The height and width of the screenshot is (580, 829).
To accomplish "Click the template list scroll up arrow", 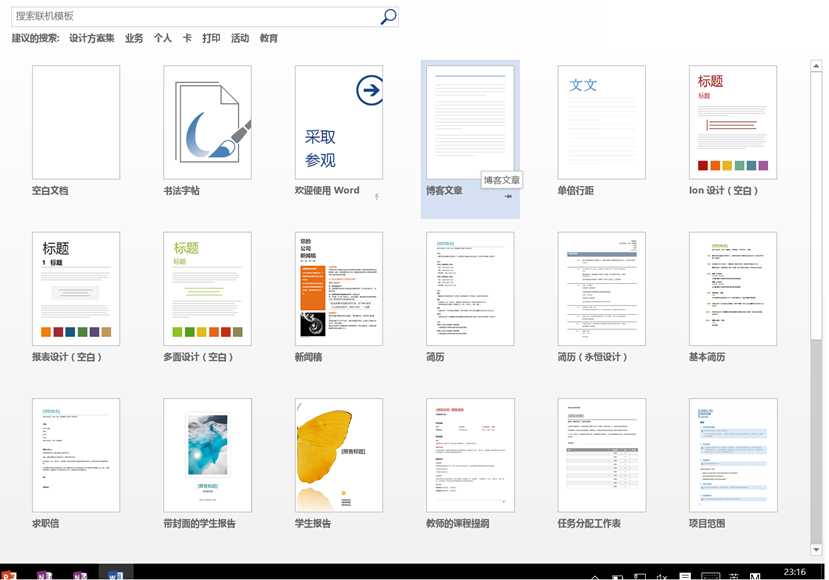I will [x=816, y=66].
